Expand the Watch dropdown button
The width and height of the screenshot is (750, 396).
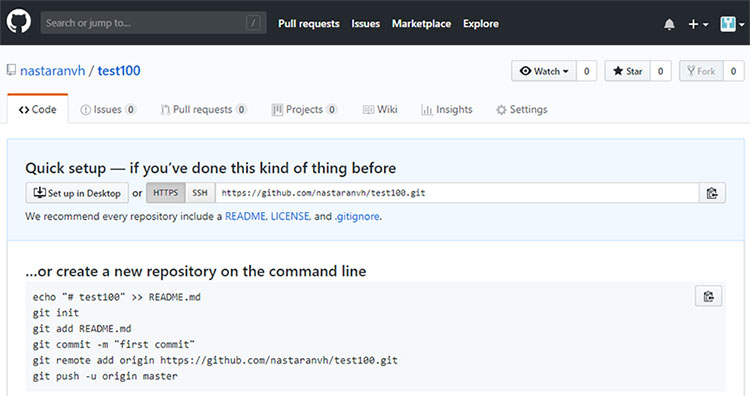[x=544, y=71]
